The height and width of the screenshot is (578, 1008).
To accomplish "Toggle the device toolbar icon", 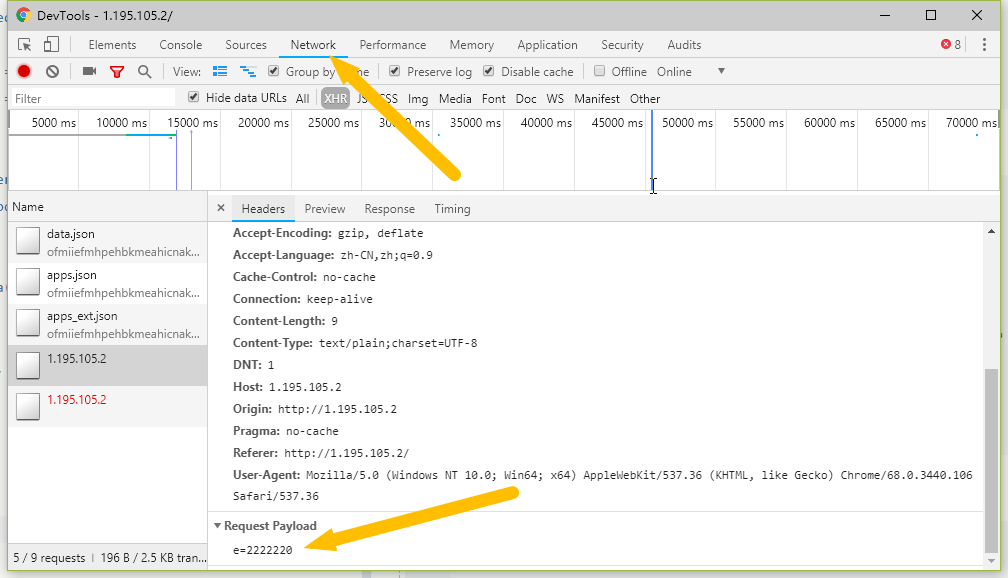I will [51, 44].
